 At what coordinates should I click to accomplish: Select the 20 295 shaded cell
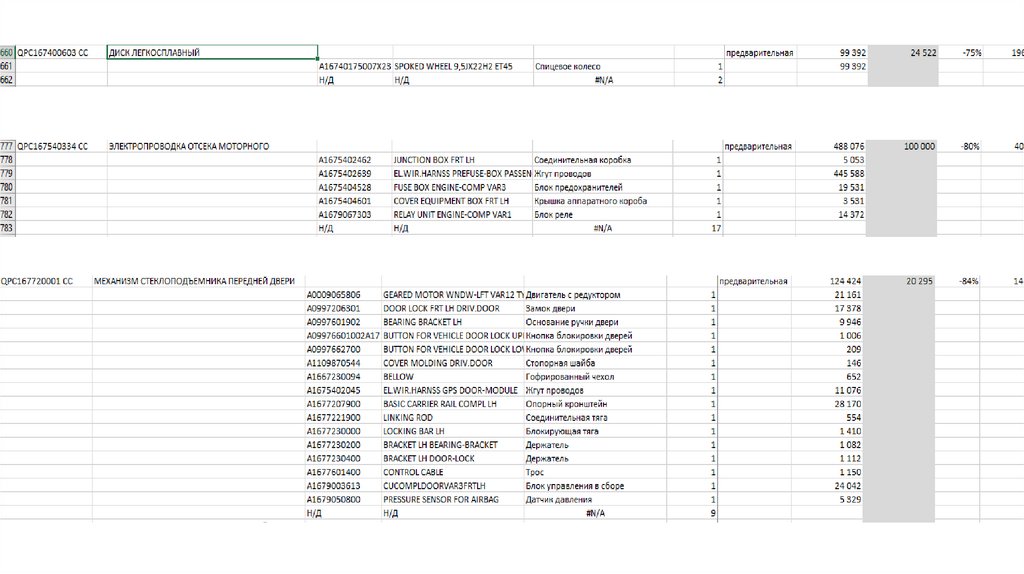(x=899, y=281)
